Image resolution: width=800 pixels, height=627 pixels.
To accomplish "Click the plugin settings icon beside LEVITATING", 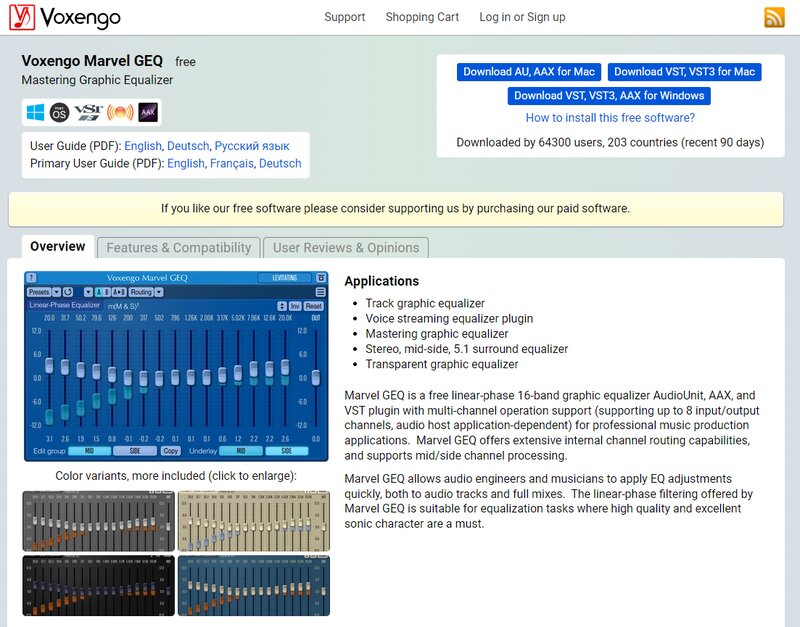I will pos(321,278).
